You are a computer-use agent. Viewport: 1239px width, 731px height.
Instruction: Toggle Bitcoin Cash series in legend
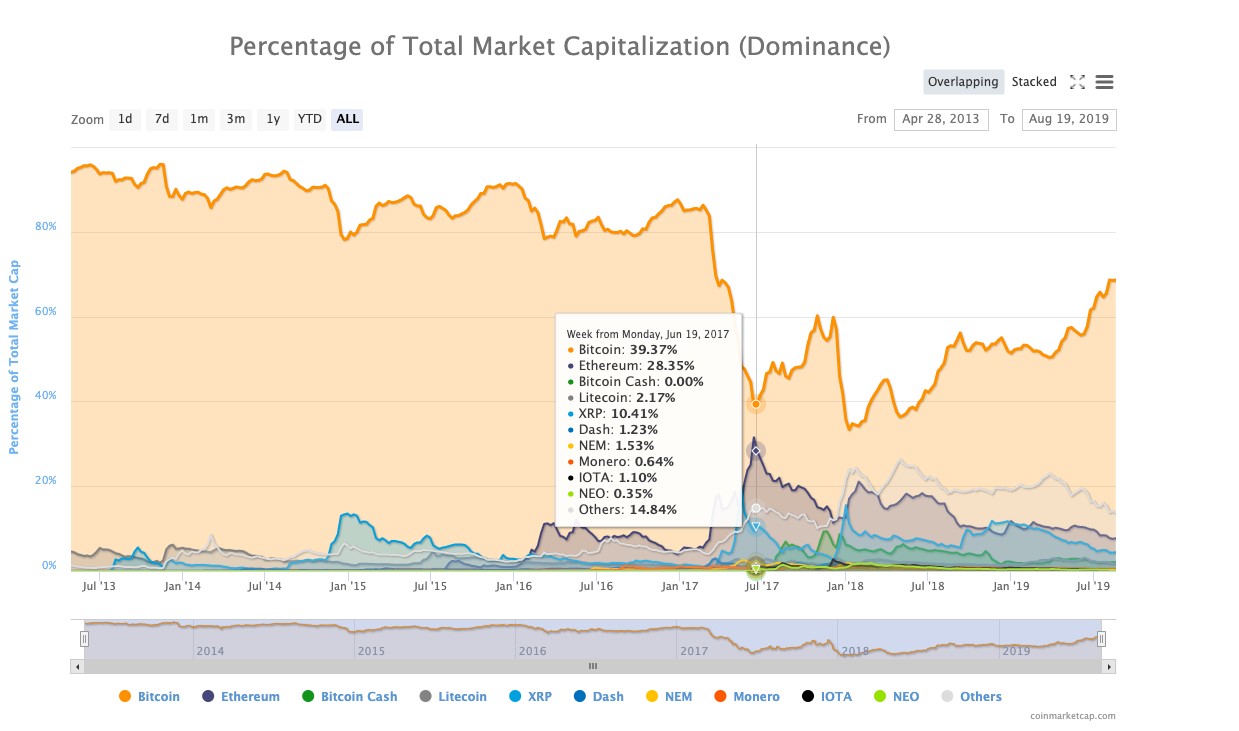pos(350,697)
